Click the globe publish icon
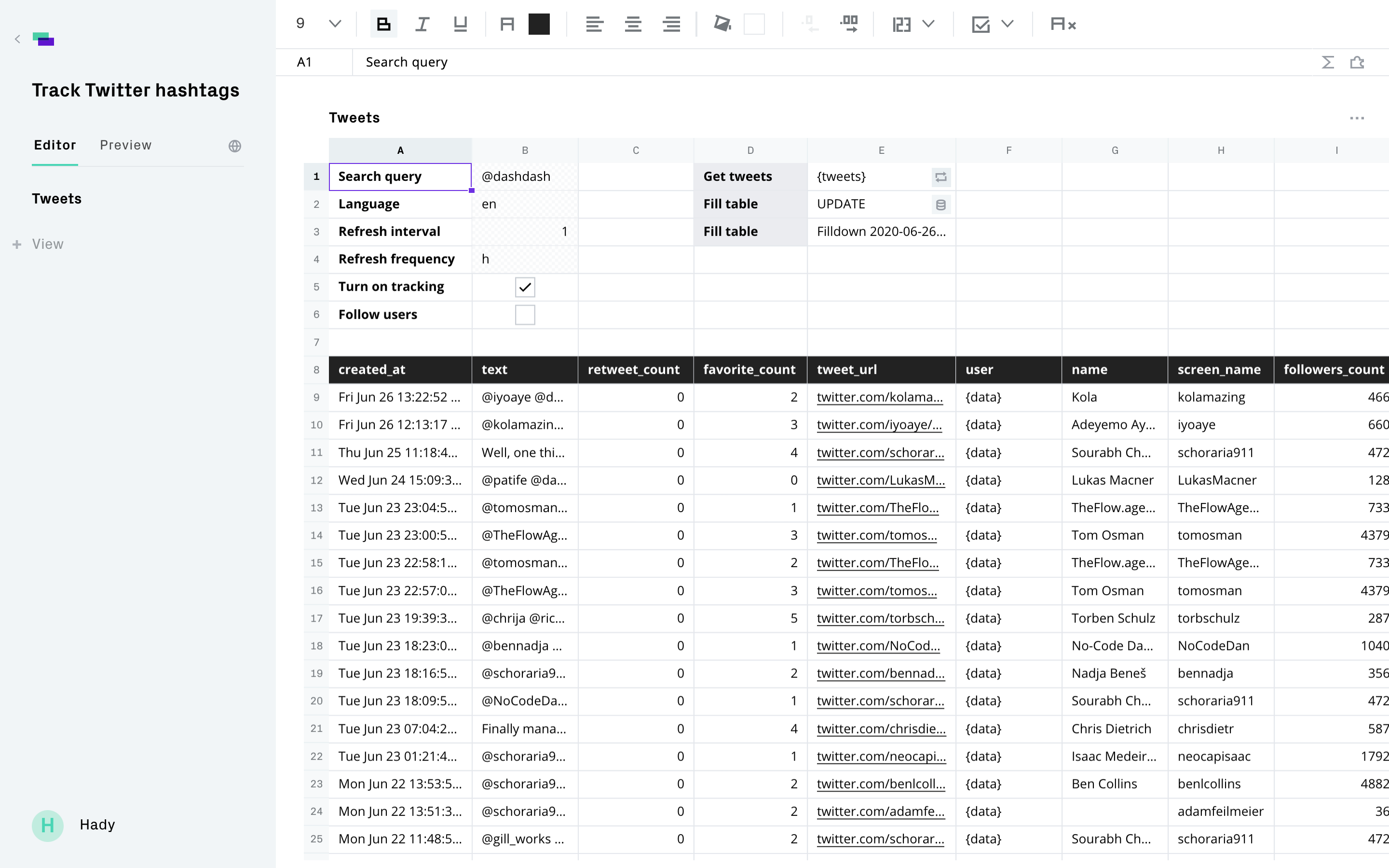The height and width of the screenshot is (868, 1389). tap(235, 146)
